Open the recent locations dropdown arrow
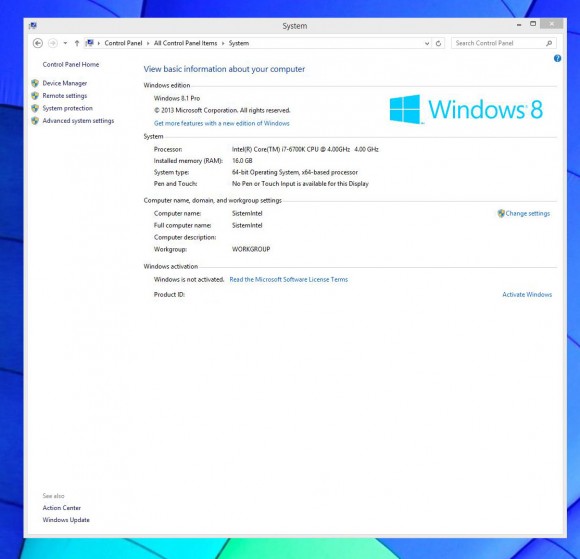This screenshot has height=559, width=580. point(65,43)
